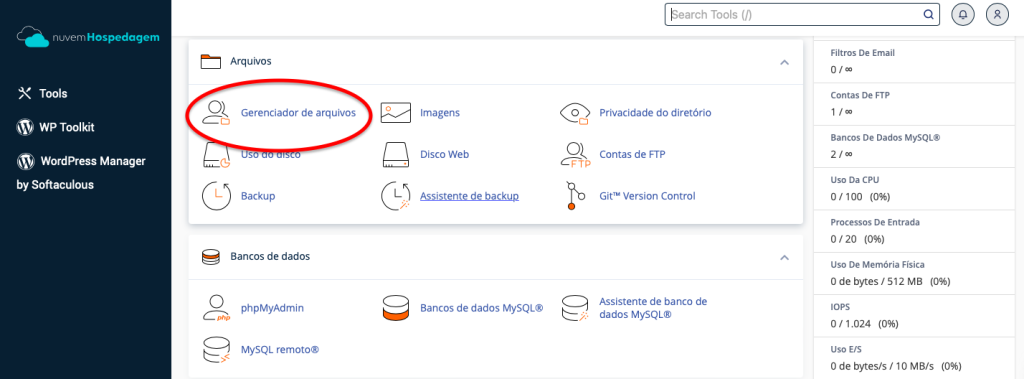Open WP Toolkit in the sidebar

tap(67, 127)
